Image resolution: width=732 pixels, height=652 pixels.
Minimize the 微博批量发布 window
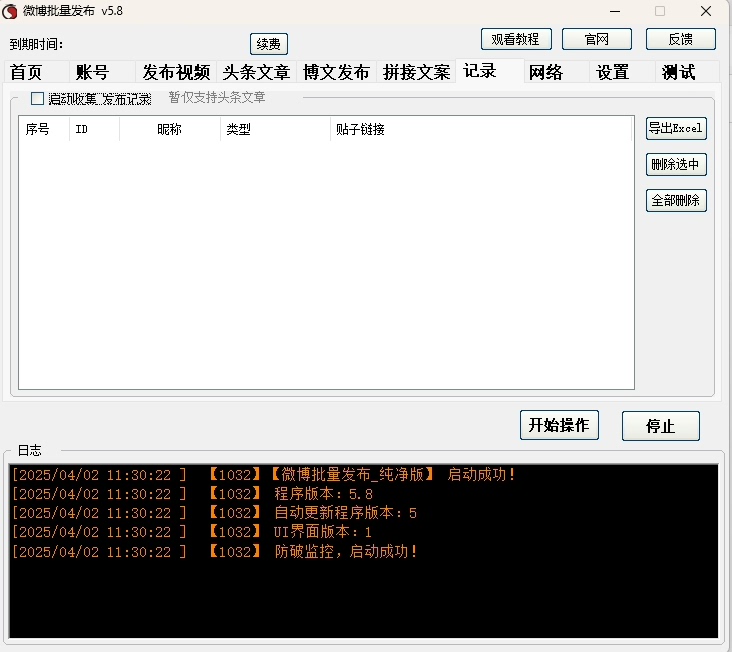click(615, 11)
